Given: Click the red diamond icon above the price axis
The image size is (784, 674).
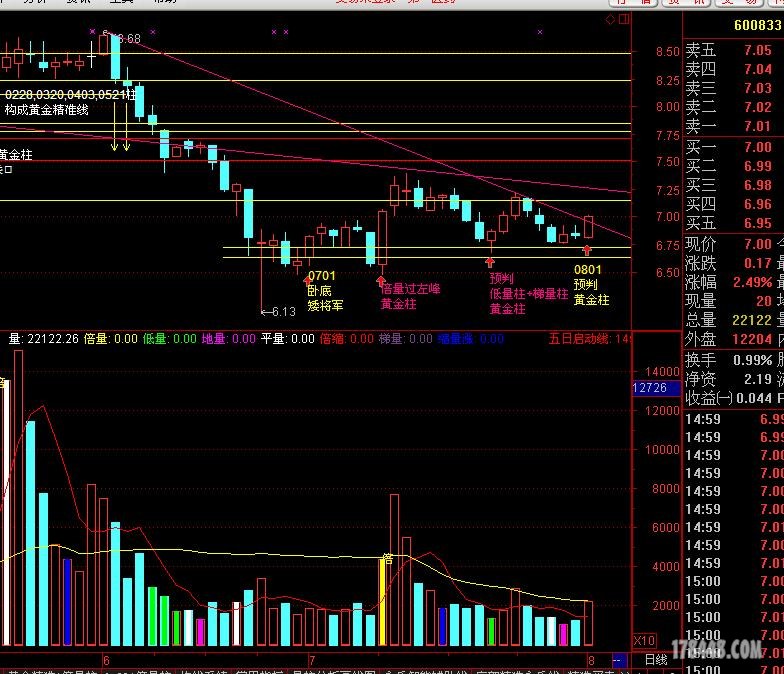Looking at the screenshot, I should point(610,20).
